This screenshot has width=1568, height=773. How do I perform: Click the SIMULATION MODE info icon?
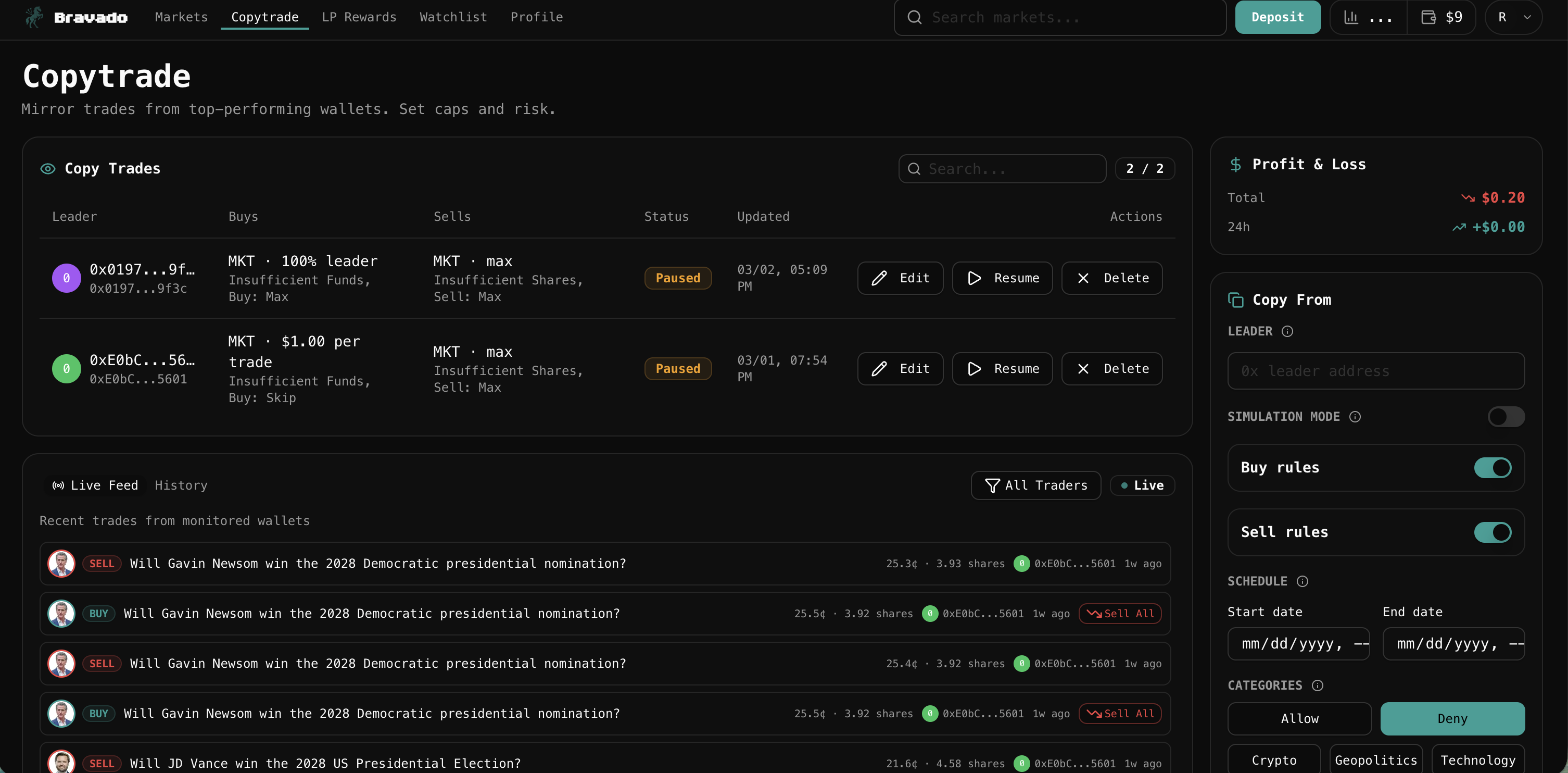click(x=1355, y=417)
